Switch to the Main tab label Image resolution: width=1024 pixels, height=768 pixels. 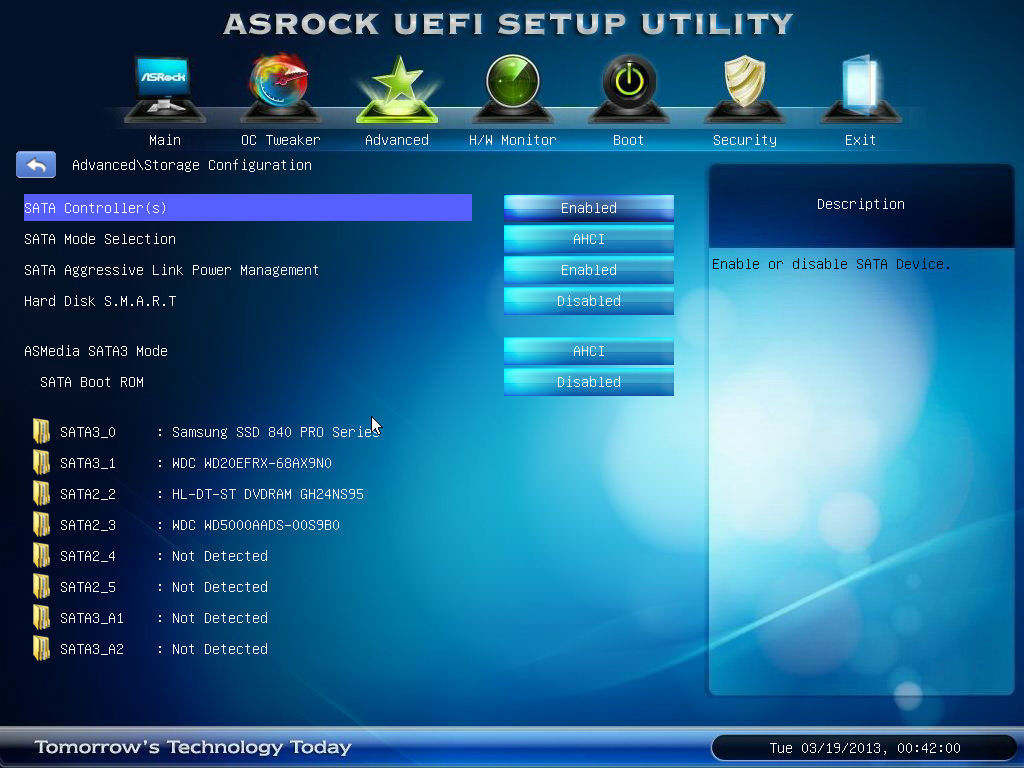click(165, 140)
